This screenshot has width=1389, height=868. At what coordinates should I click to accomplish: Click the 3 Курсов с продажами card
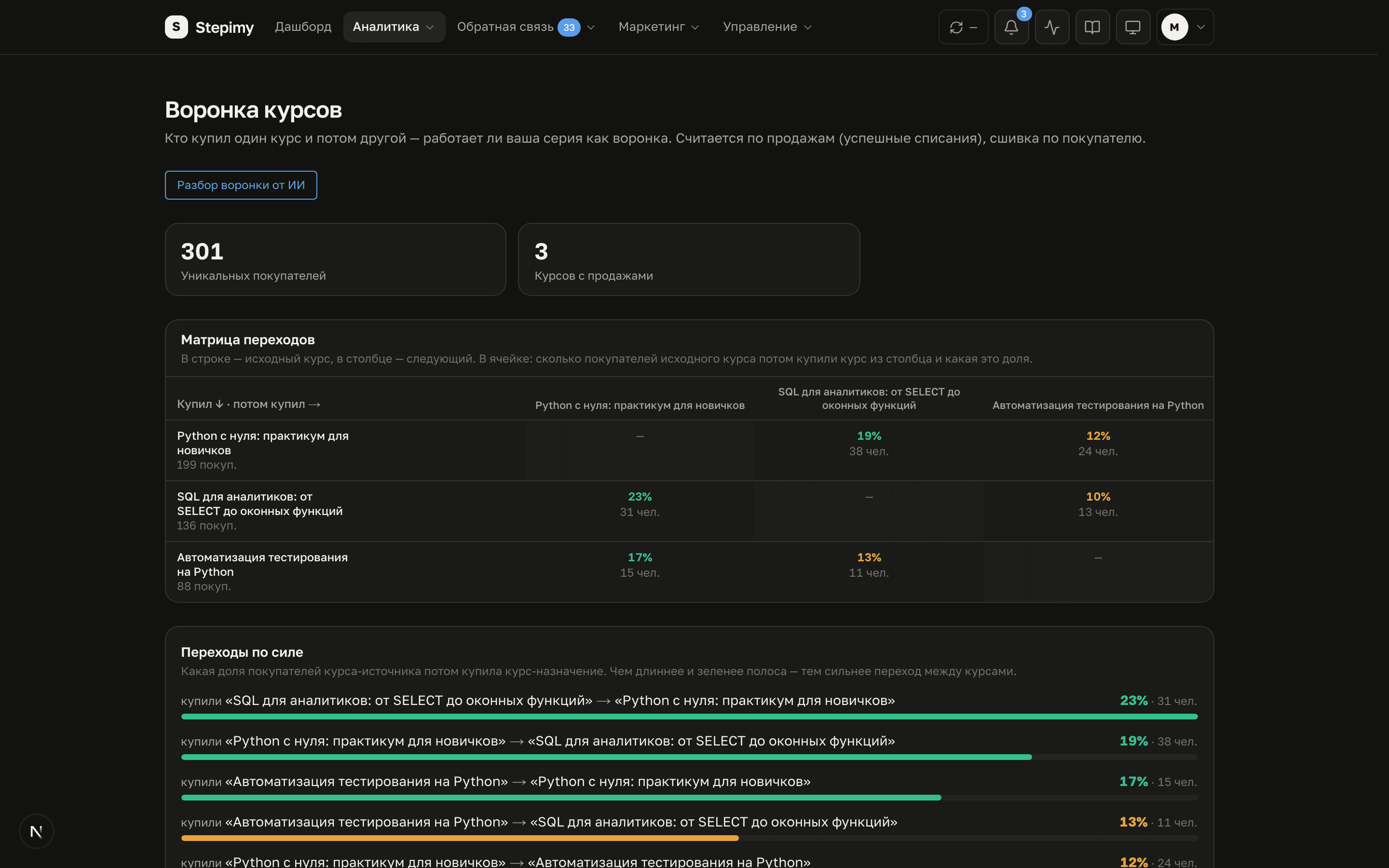pos(689,259)
